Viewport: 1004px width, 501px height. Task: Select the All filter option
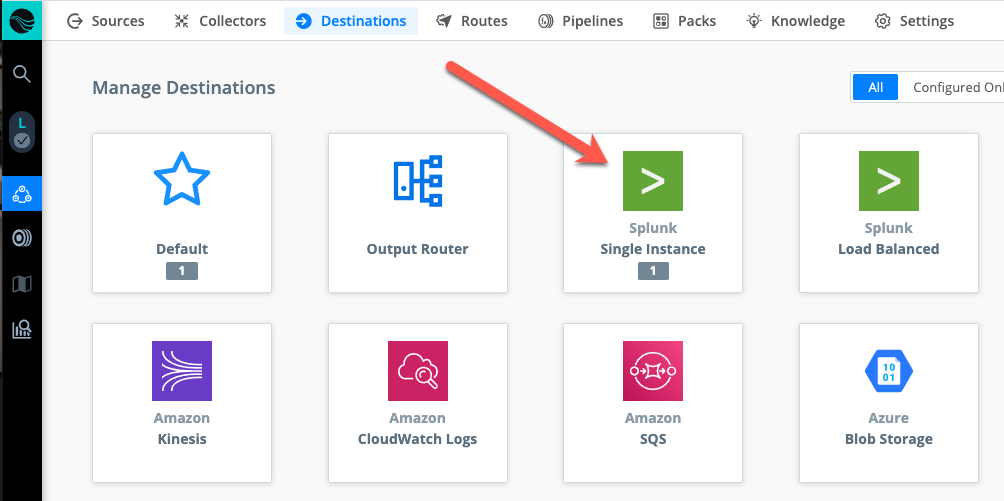coord(875,87)
